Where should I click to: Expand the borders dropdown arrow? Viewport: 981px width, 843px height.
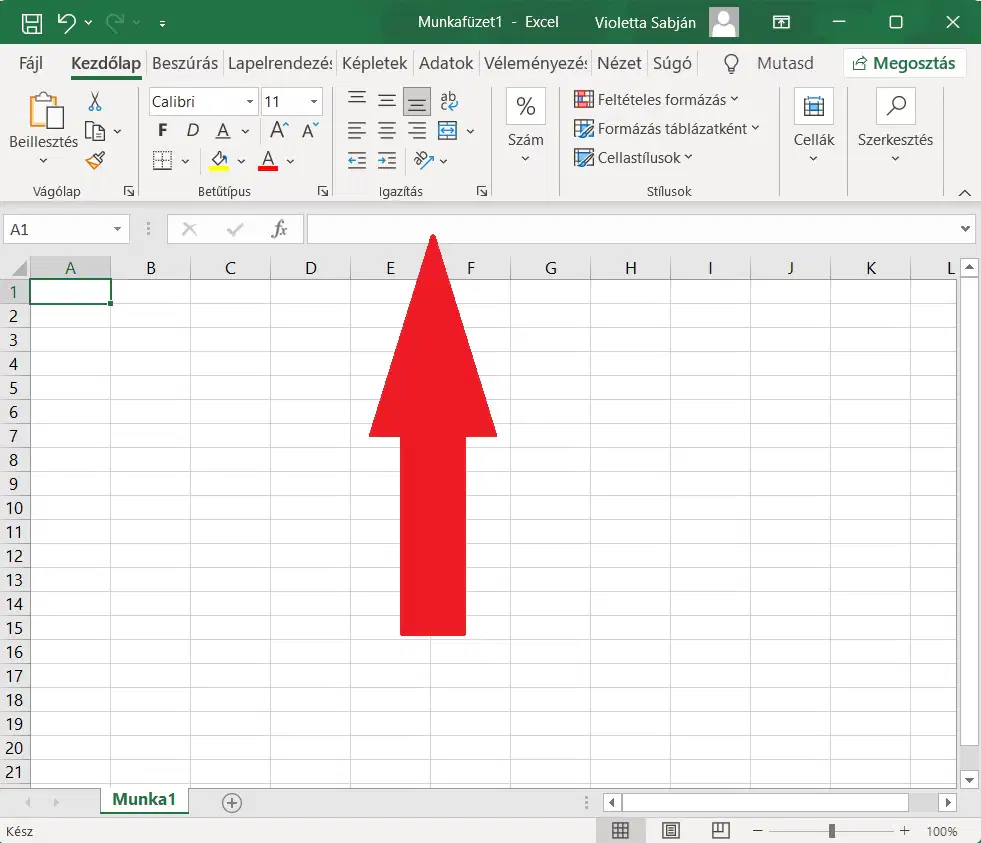coord(185,161)
